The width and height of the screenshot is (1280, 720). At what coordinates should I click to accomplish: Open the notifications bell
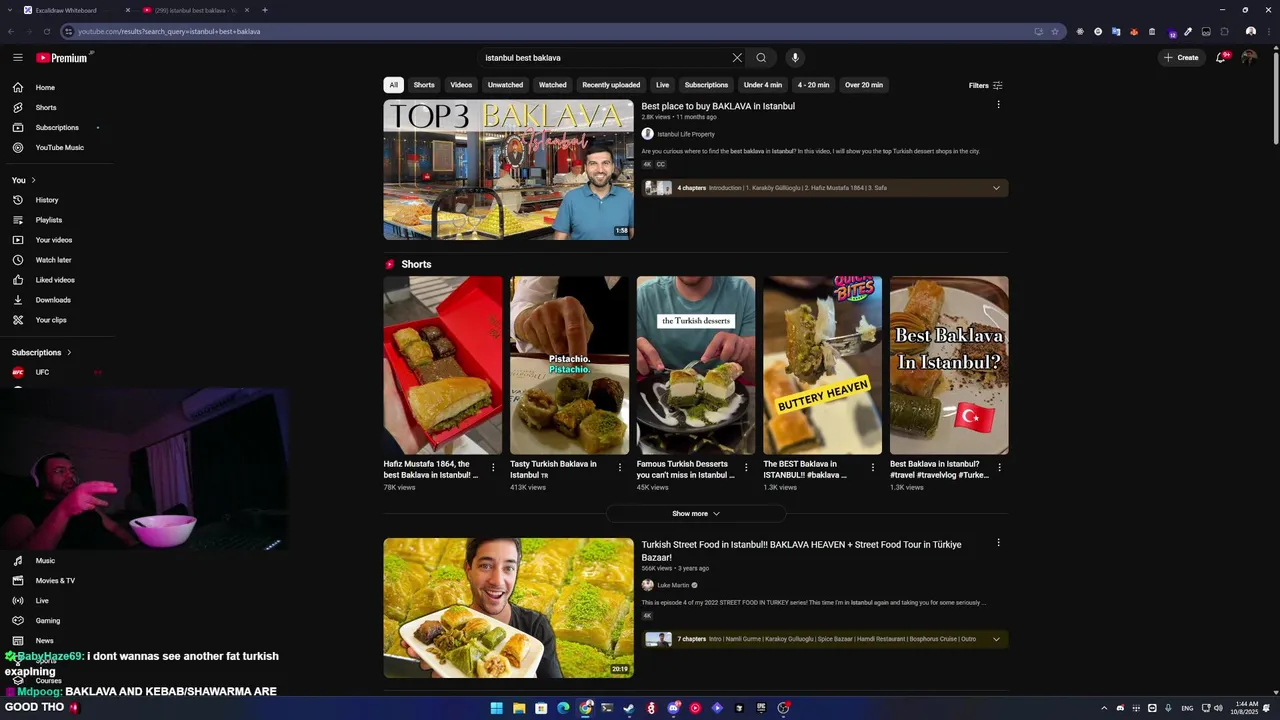point(1221,58)
